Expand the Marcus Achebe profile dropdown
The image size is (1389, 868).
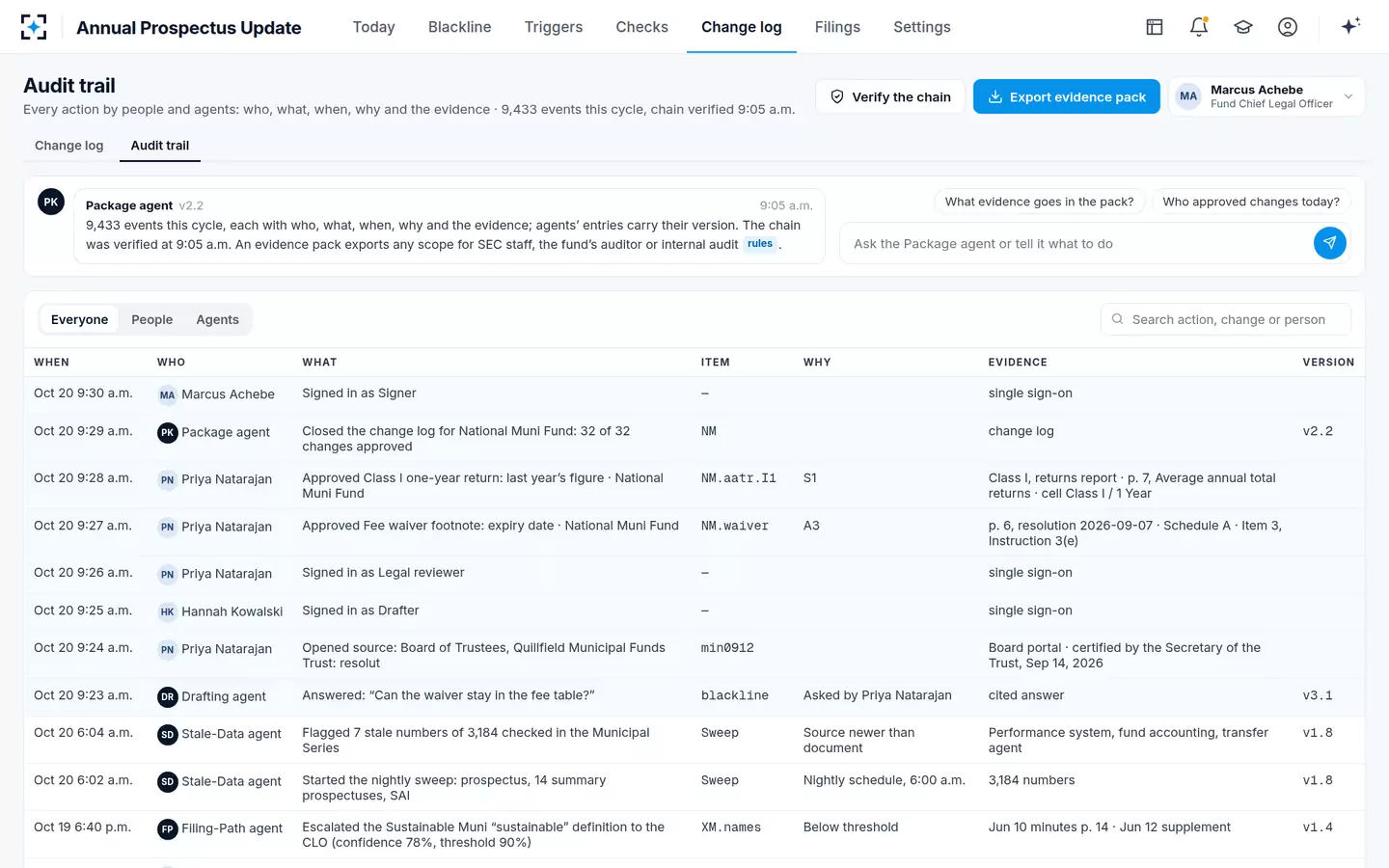1266,96
